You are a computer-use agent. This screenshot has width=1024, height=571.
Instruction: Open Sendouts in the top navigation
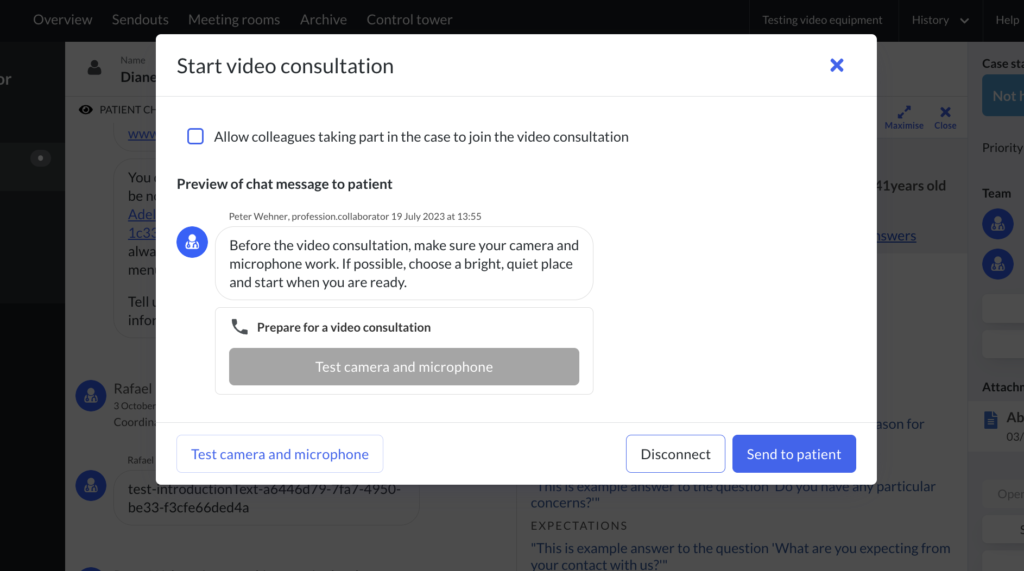140,20
